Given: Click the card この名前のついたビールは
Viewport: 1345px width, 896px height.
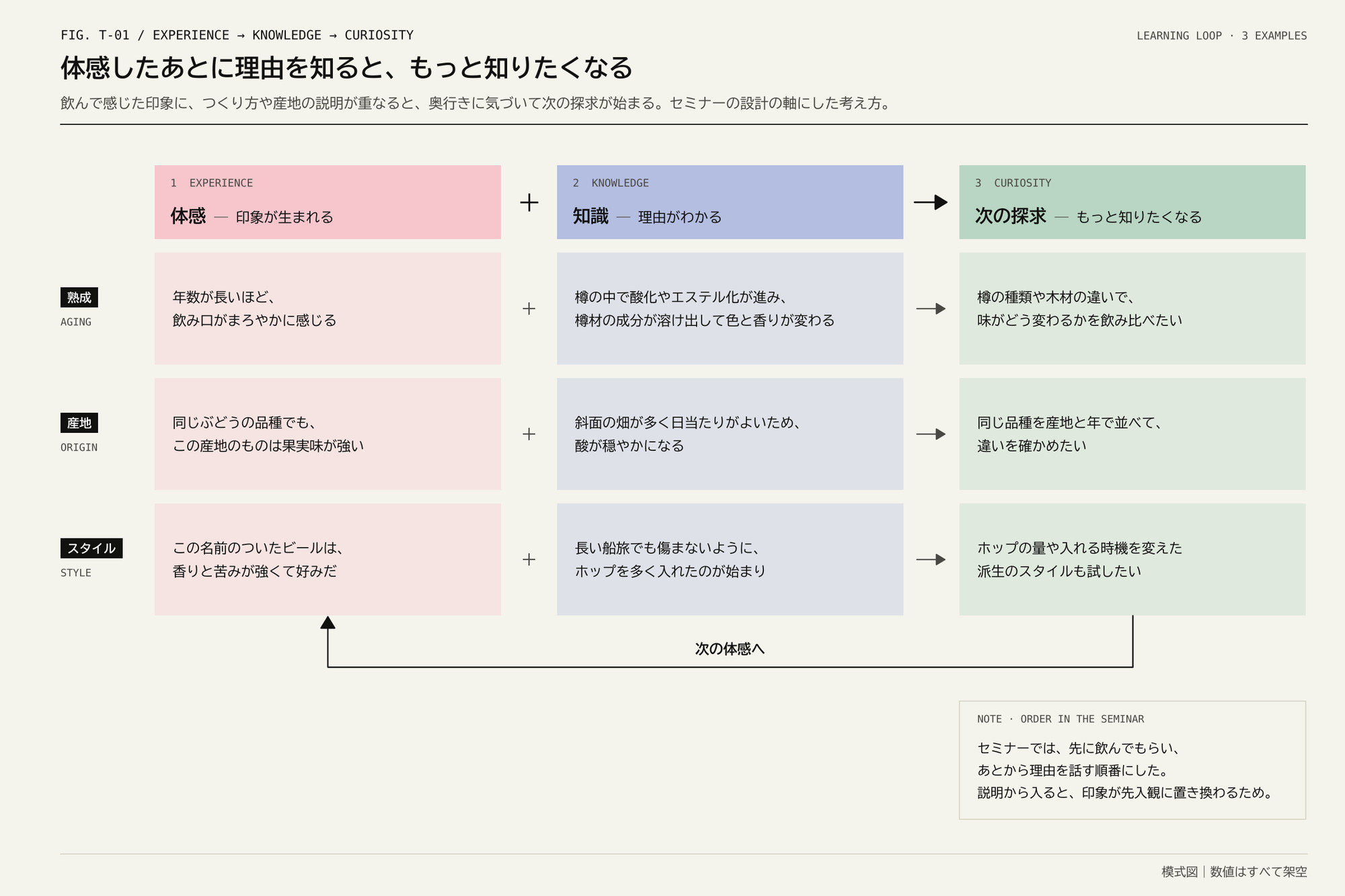Looking at the screenshot, I should [x=328, y=559].
